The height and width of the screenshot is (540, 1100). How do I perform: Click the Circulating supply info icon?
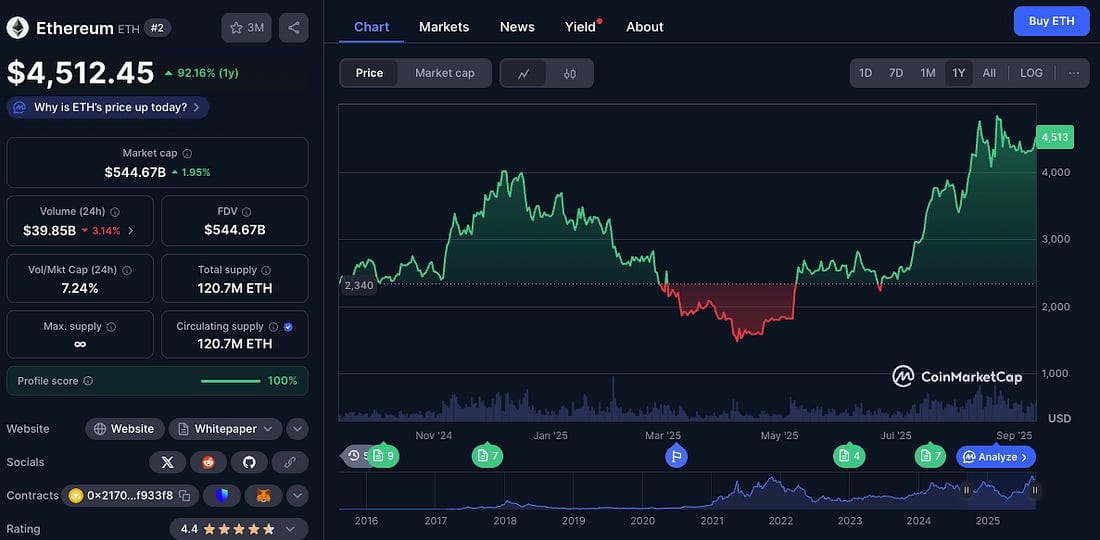(274, 327)
